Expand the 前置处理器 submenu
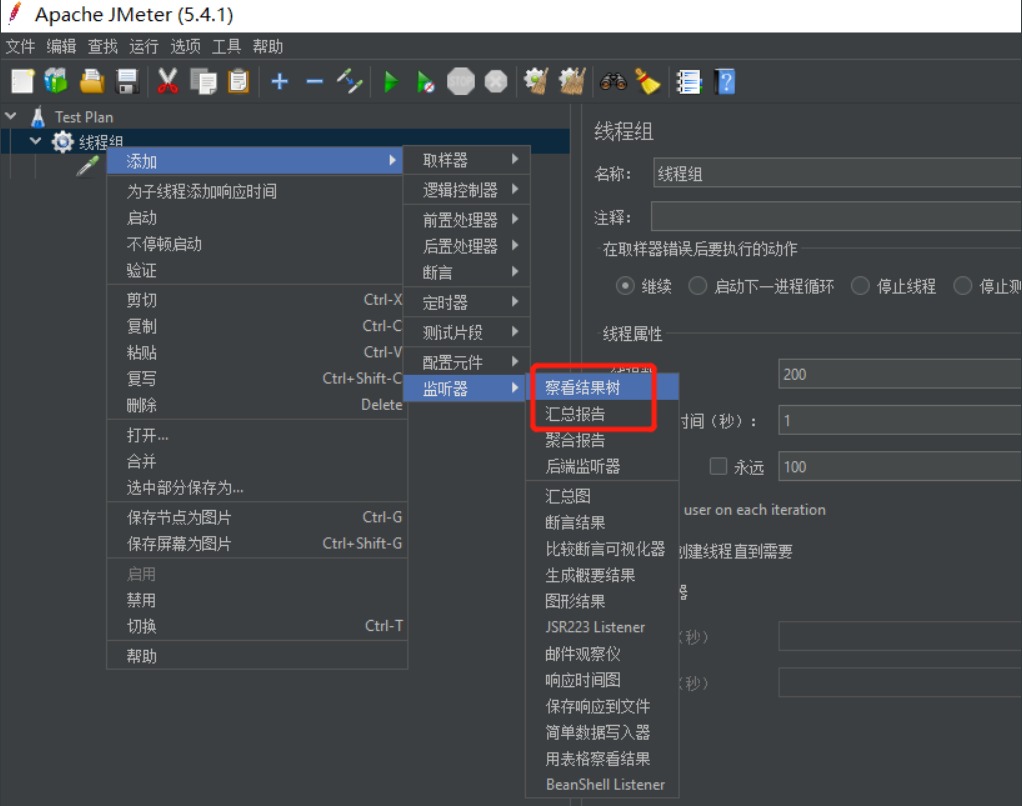Viewport: 1022px width, 806px height. click(x=466, y=220)
